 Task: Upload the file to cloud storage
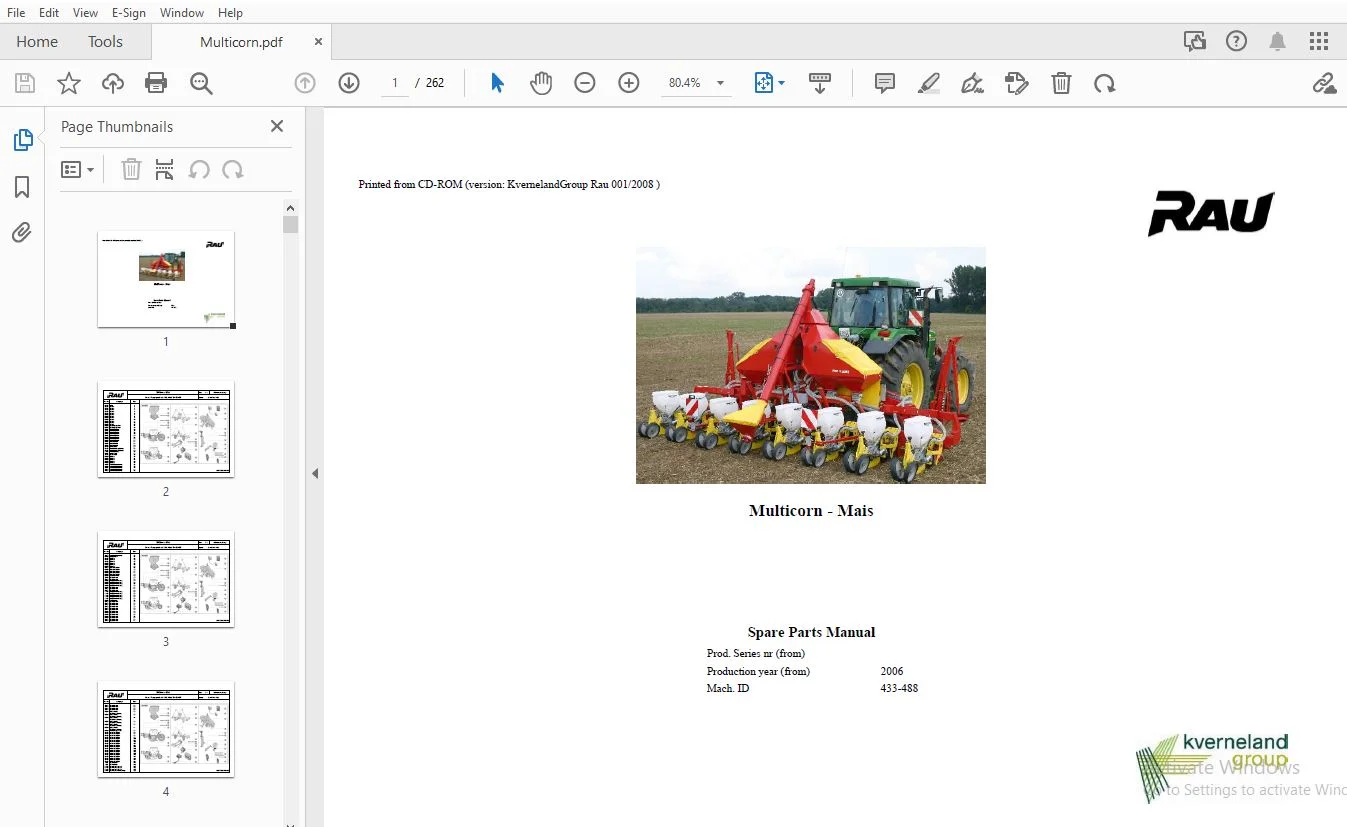click(x=112, y=83)
